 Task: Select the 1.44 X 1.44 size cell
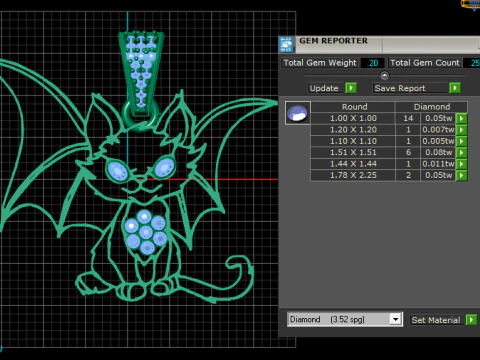coord(353,164)
